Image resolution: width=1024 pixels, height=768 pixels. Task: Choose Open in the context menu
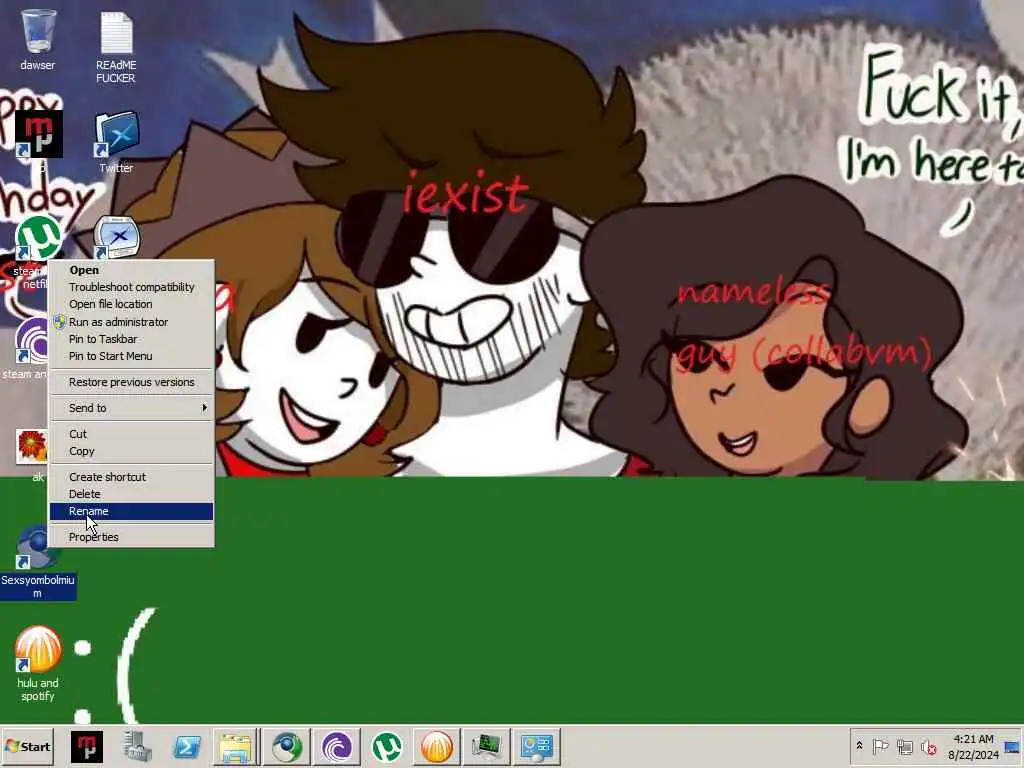point(132,270)
